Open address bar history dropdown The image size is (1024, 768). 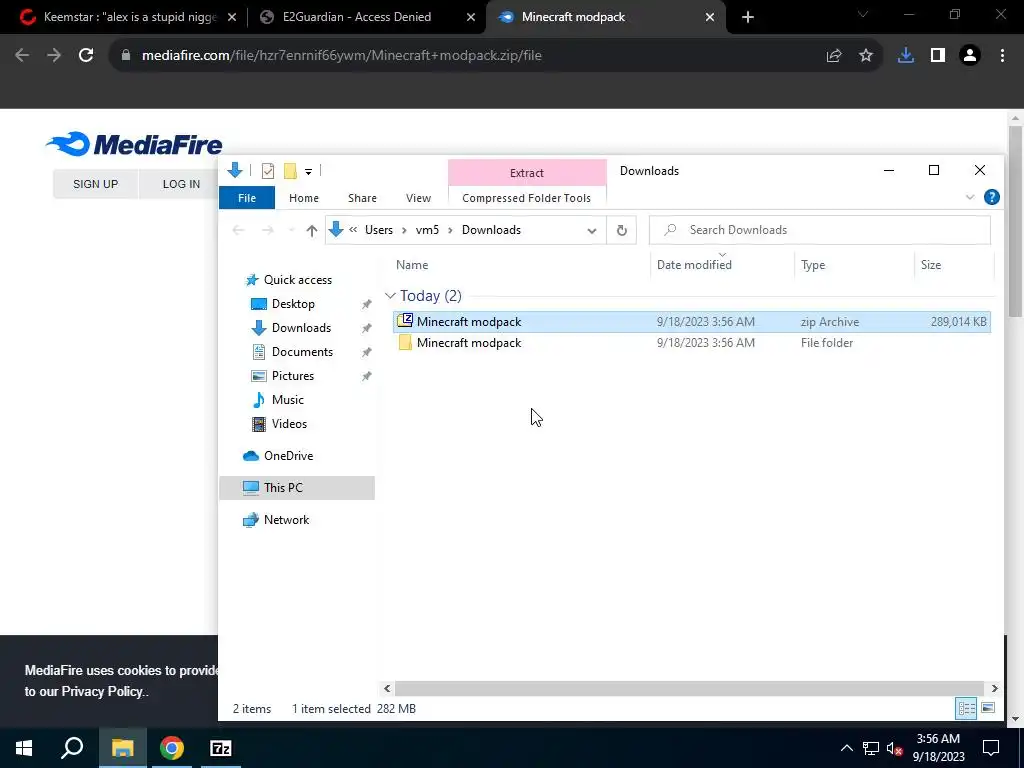(592, 231)
